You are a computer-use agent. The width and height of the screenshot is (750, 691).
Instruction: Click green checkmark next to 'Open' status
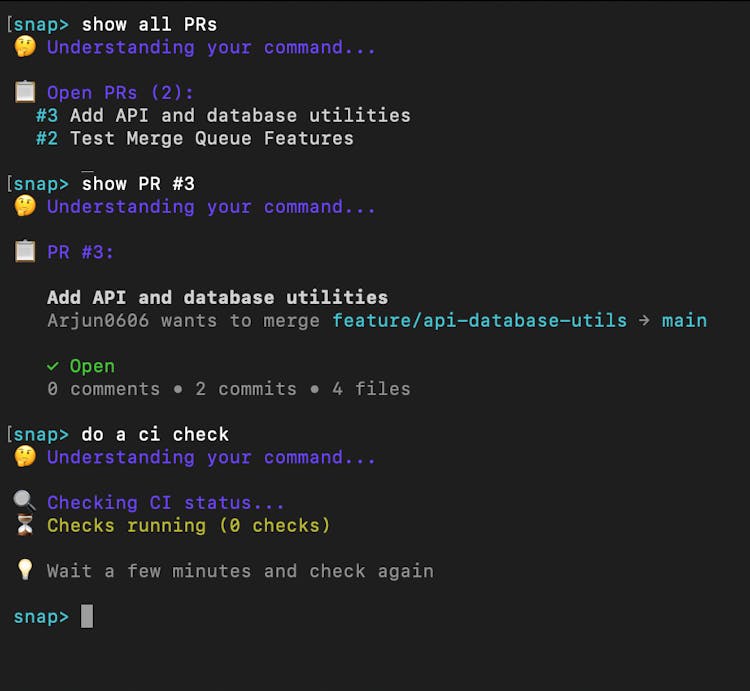click(x=53, y=366)
